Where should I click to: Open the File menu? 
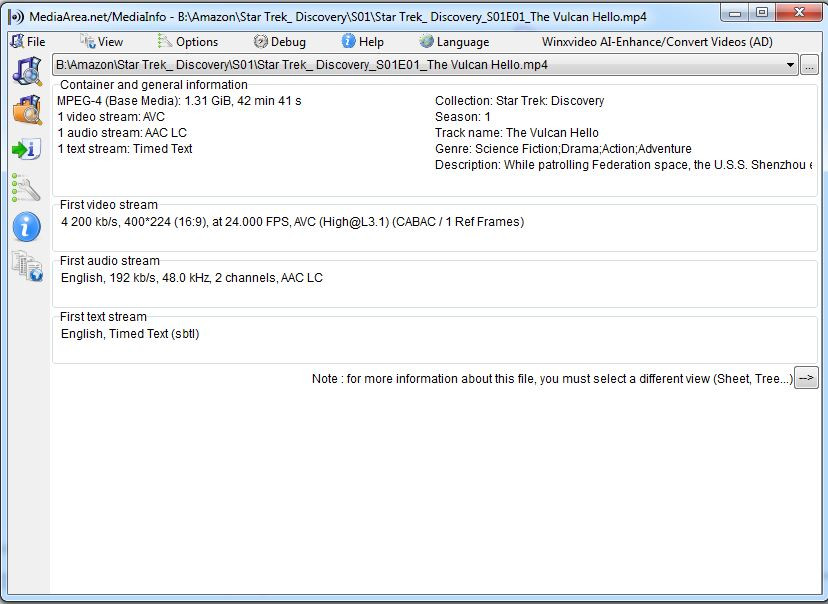click(x=28, y=42)
